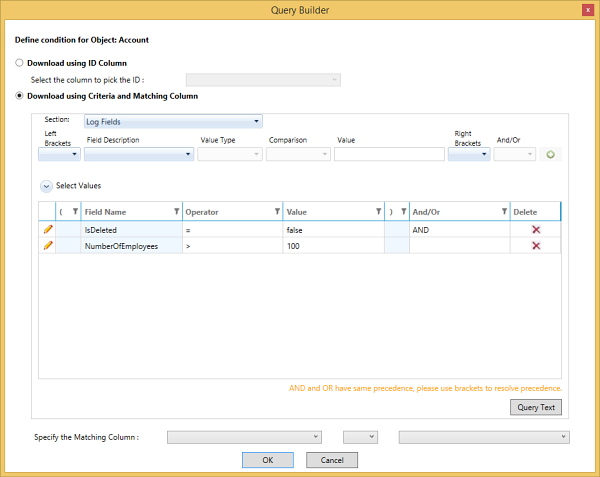Select the '=' operator cell
Image resolution: width=600 pixels, height=477 pixels.
(233, 230)
